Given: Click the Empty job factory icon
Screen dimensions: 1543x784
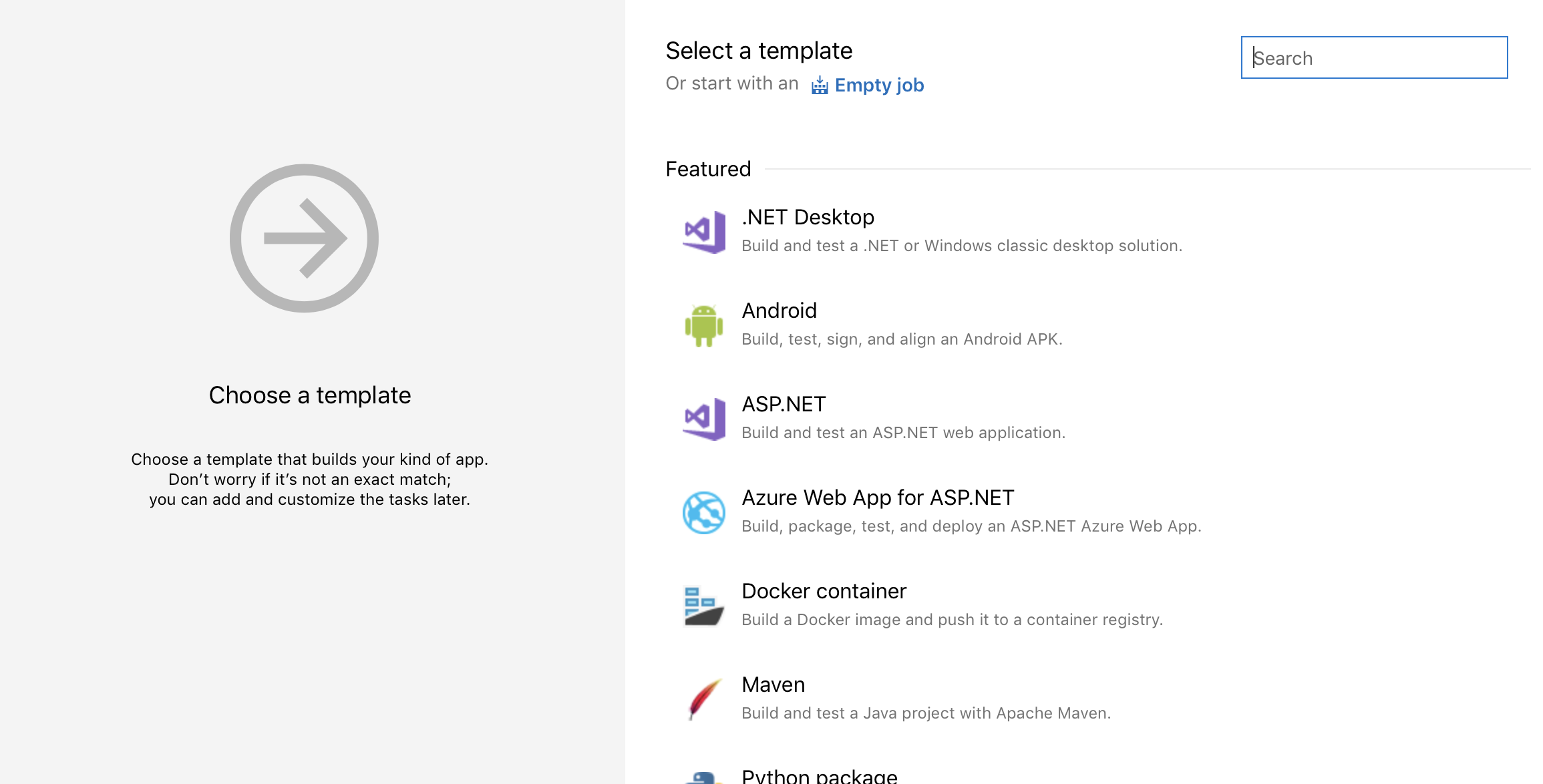Looking at the screenshot, I should click(820, 85).
